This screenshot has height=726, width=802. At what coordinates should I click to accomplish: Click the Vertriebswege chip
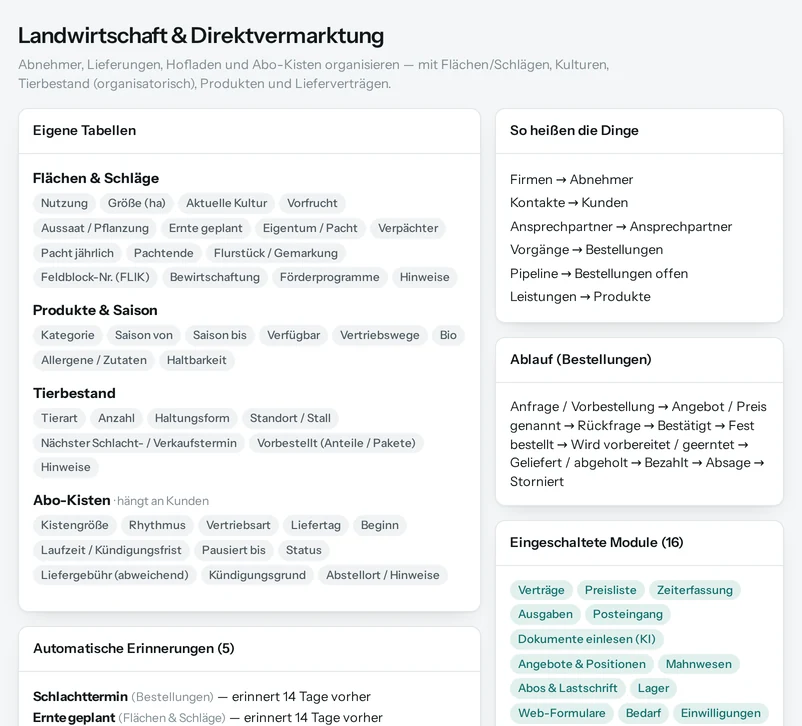pyautogui.click(x=380, y=335)
